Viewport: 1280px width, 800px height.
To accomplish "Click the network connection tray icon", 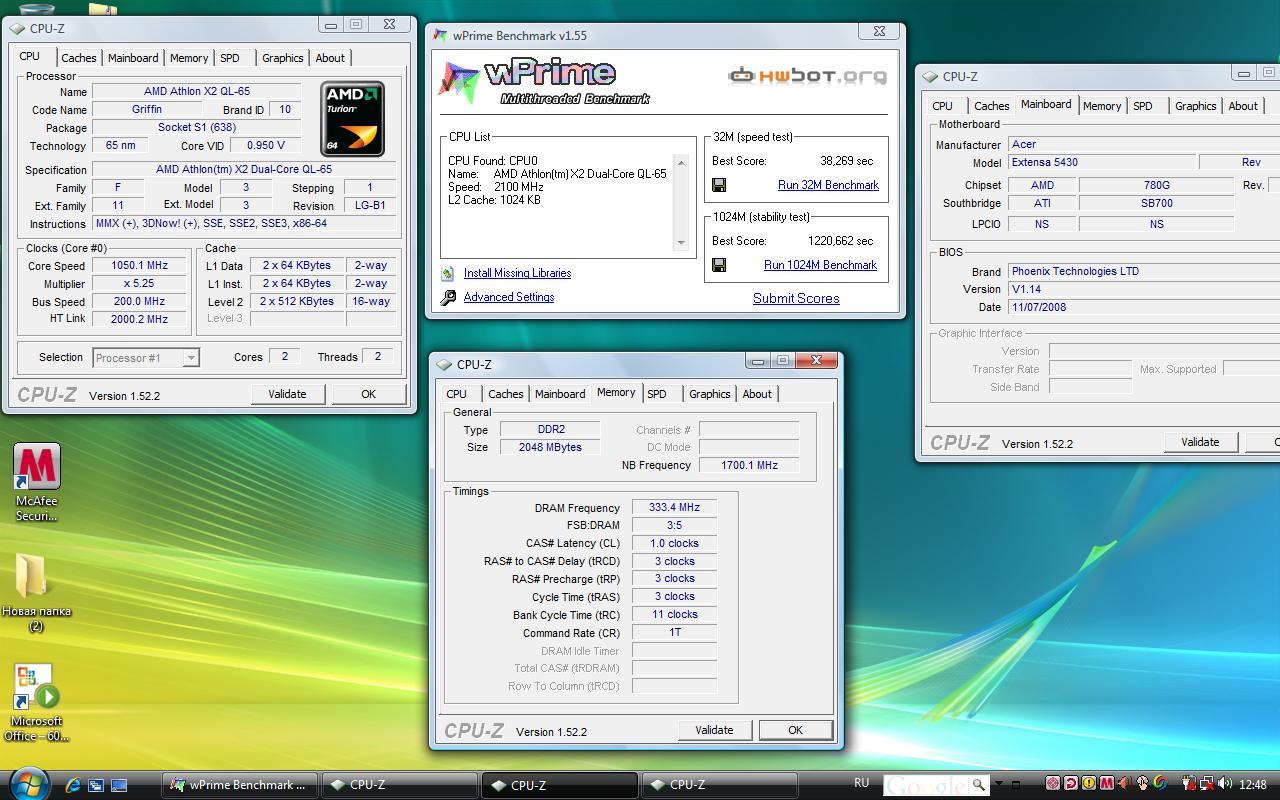I will (x=1207, y=783).
